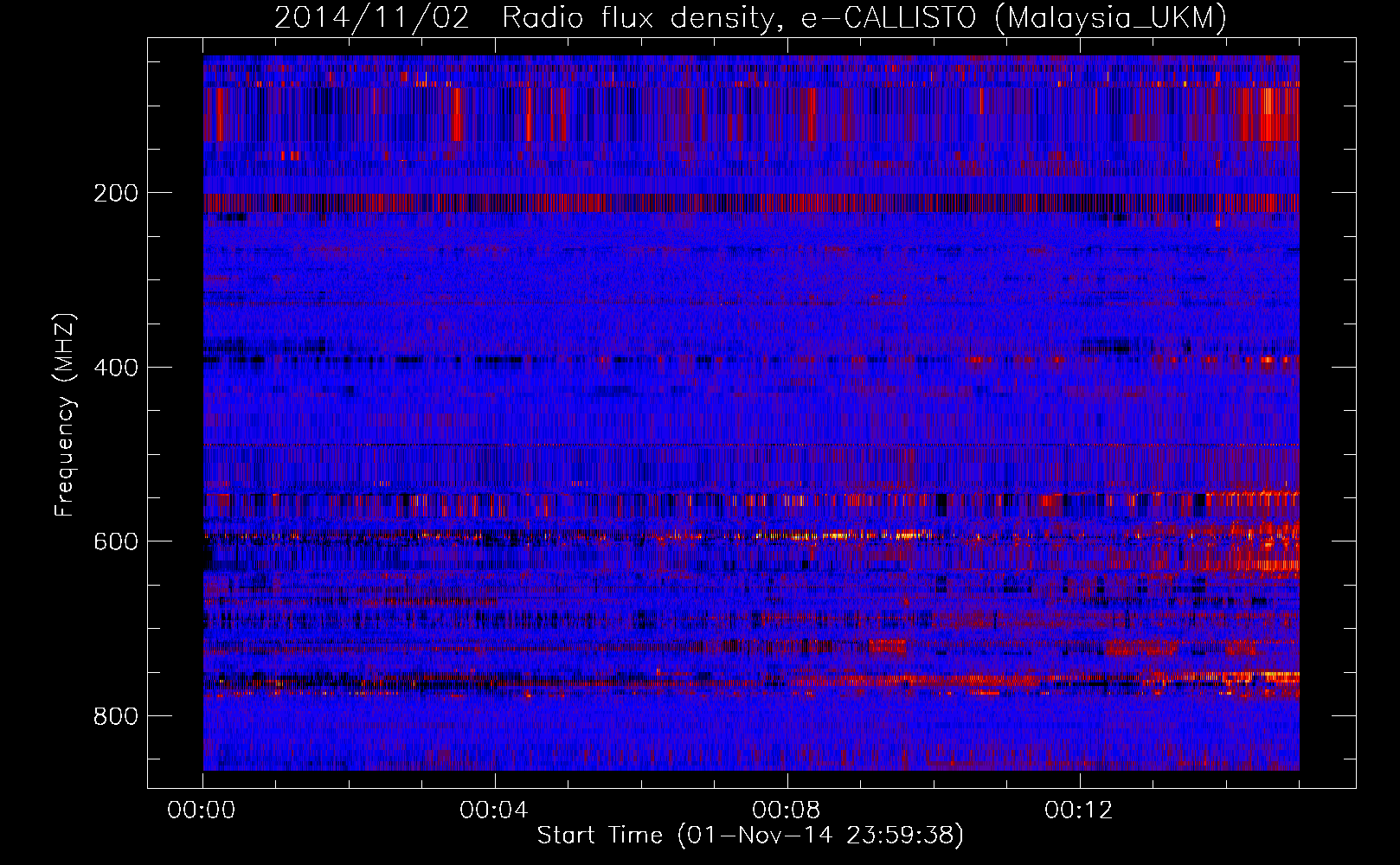The height and width of the screenshot is (865, 1400).
Task: Click the Frequency (MHZ) axis label
Action: (65, 415)
